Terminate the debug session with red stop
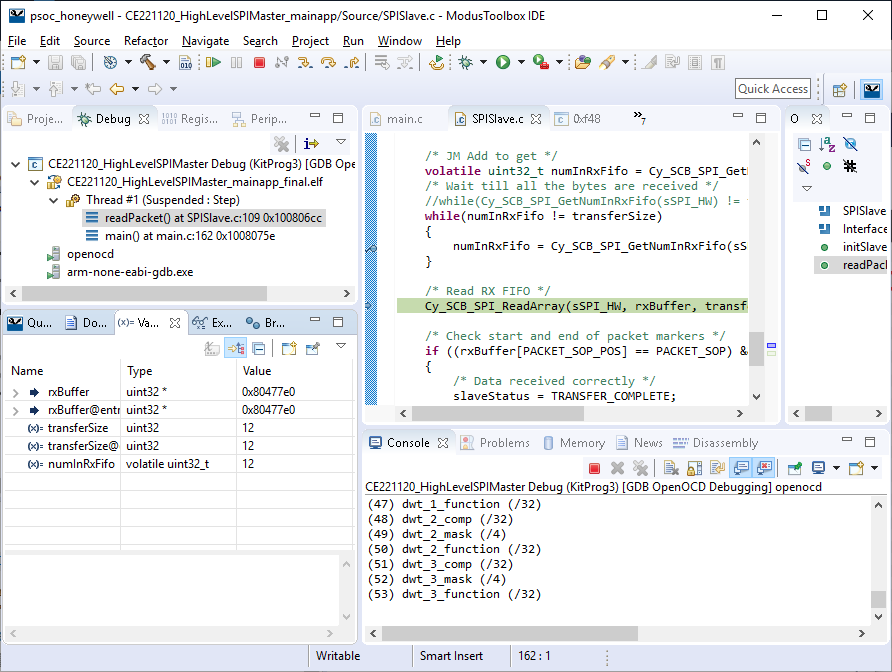 pyautogui.click(x=259, y=63)
